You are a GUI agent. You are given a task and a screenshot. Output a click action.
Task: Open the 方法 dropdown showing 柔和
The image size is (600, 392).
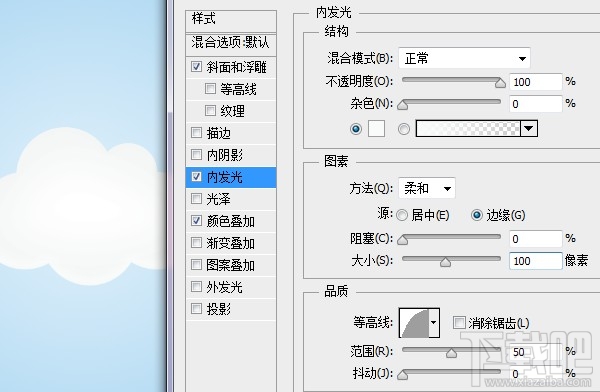click(x=427, y=188)
